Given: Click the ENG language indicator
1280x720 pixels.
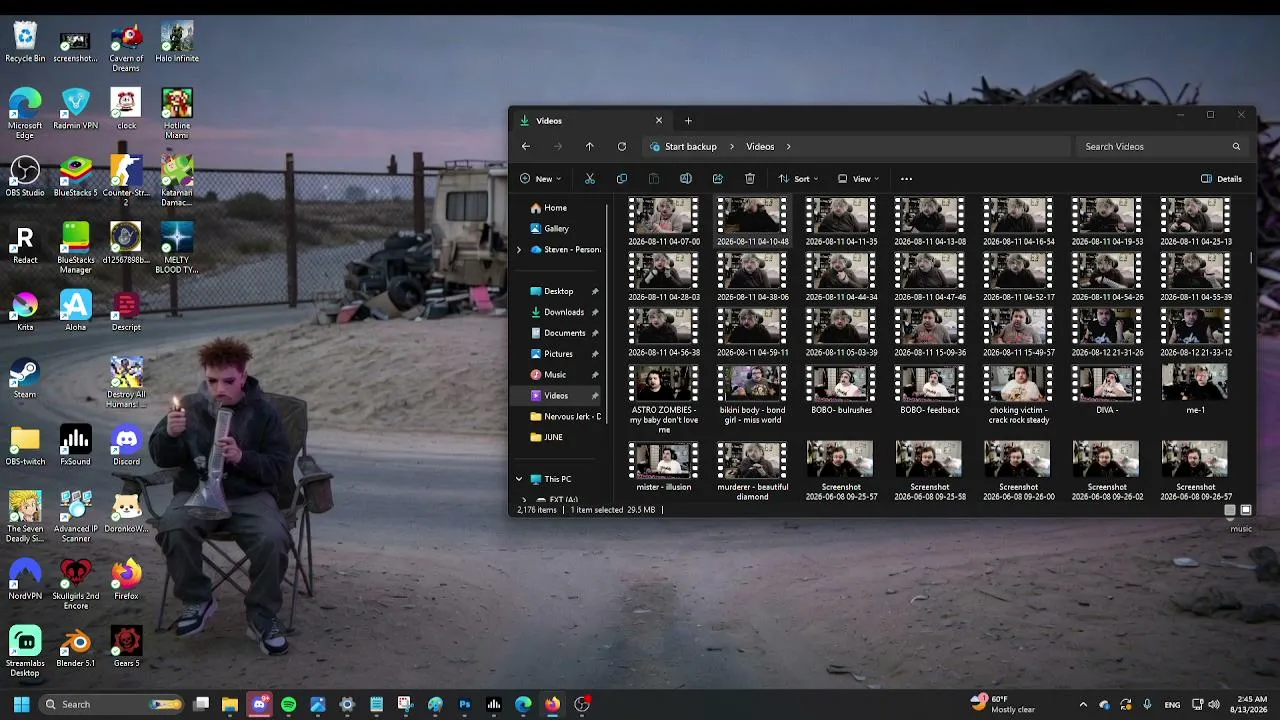Looking at the screenshot, I should click(1172, 704).
